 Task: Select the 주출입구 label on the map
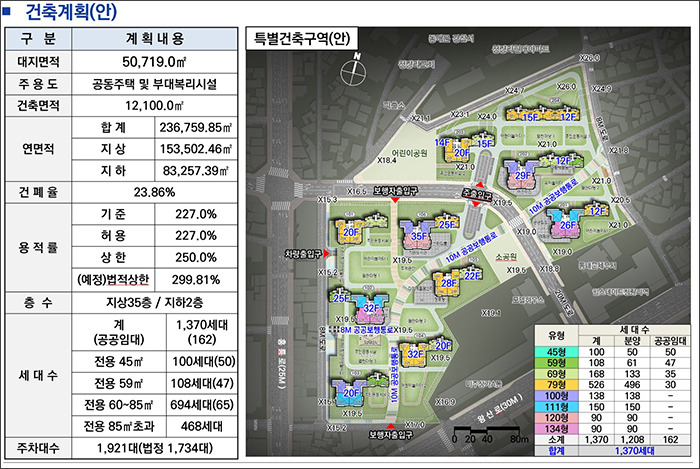477,195
